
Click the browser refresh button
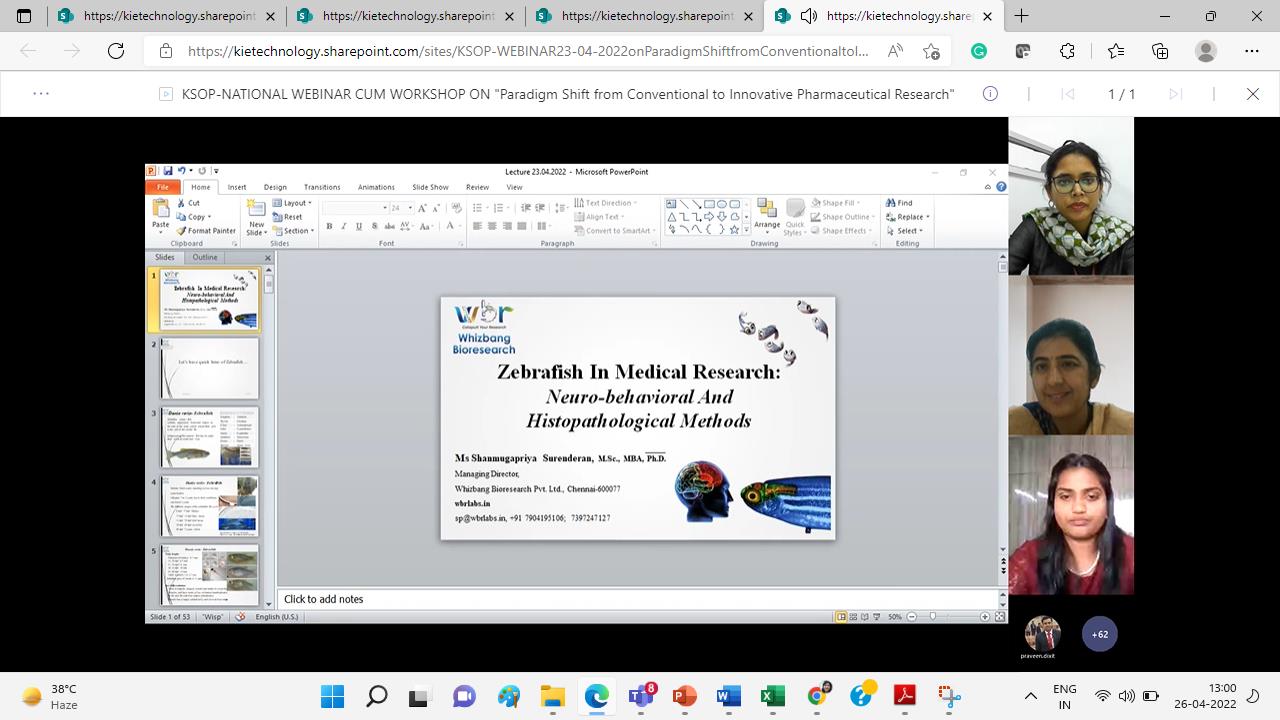(116, 51)
